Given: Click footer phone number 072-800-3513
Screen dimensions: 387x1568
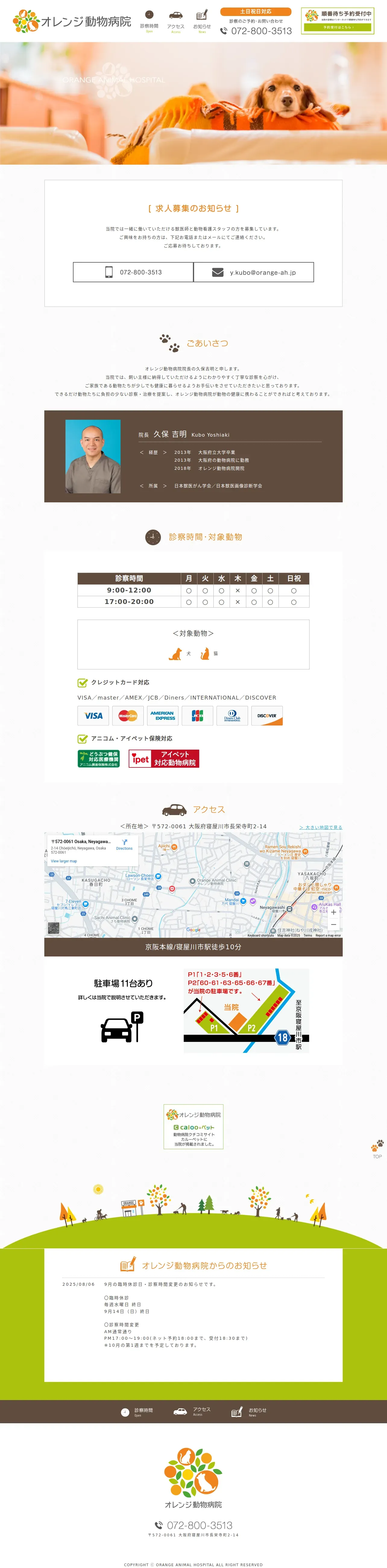Looking at the screenshot, I should 193,1525.
